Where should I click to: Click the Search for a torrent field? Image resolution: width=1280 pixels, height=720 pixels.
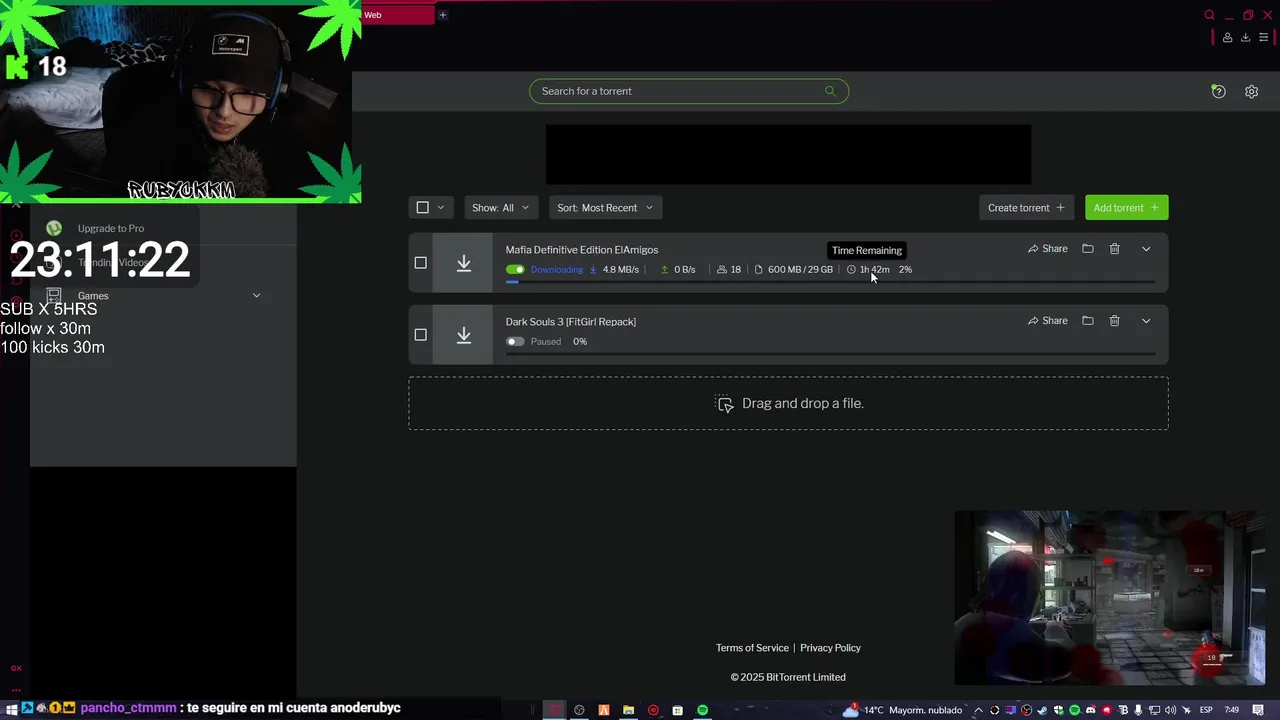pyautogui.click(x=689, y=91)
